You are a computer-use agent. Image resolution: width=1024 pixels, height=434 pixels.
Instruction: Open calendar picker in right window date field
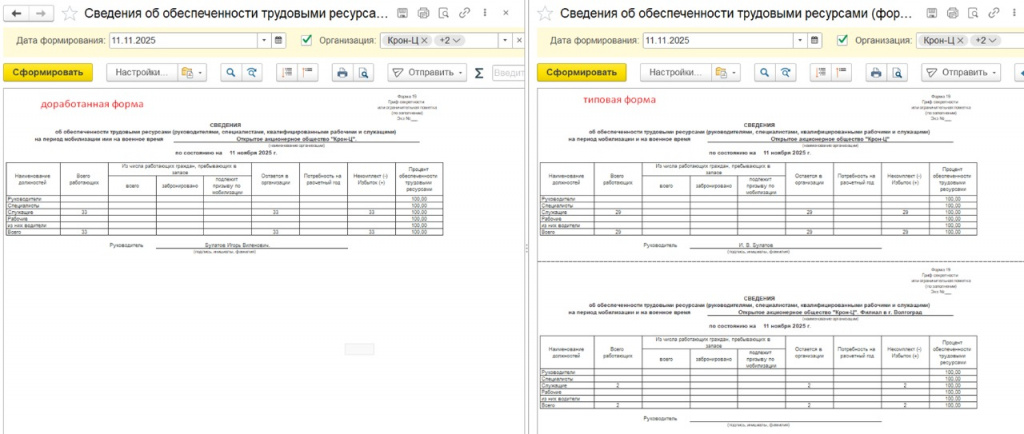point(814,40)
